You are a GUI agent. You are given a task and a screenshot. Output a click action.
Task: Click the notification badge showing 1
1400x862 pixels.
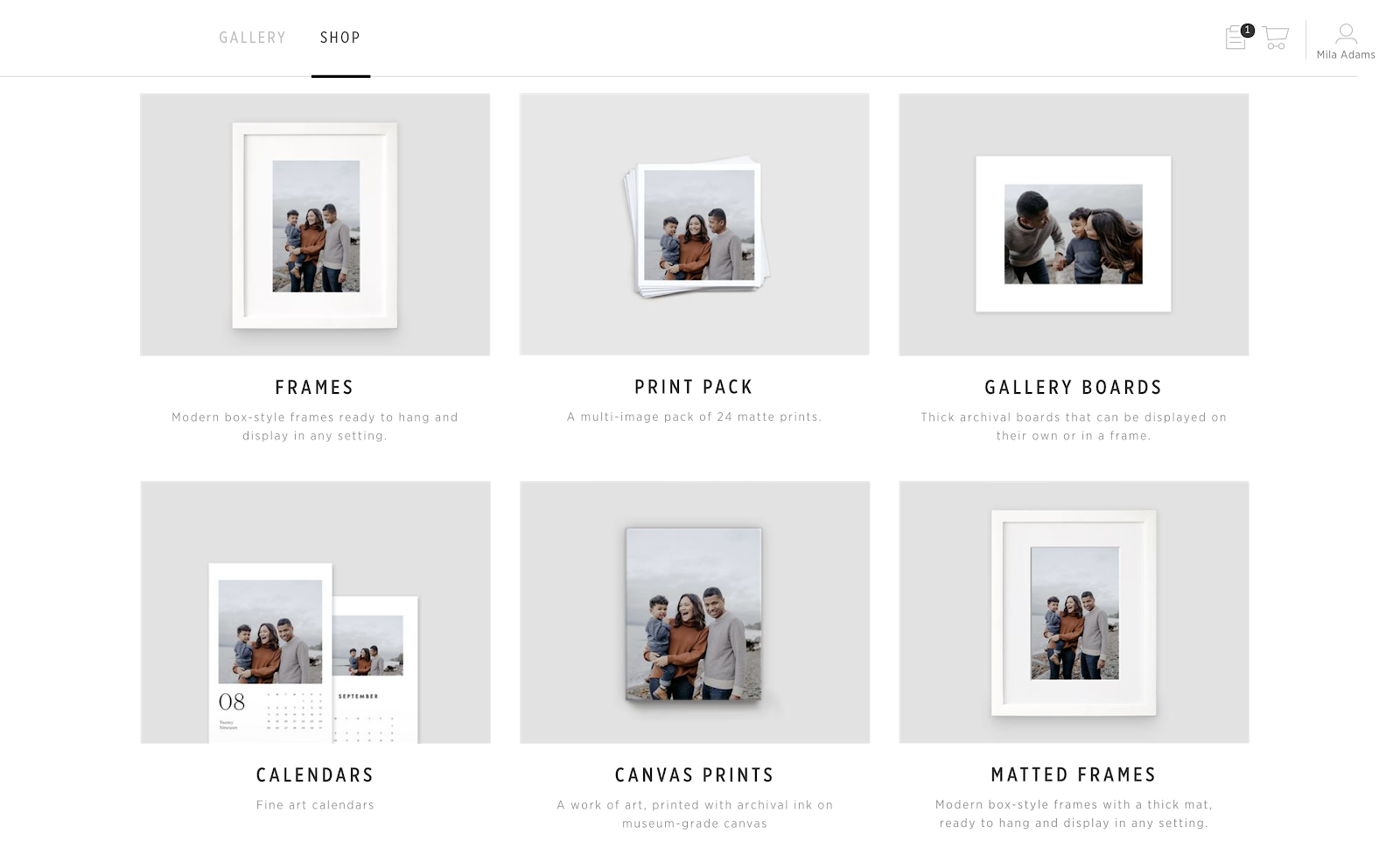[x=1248, y=31]
